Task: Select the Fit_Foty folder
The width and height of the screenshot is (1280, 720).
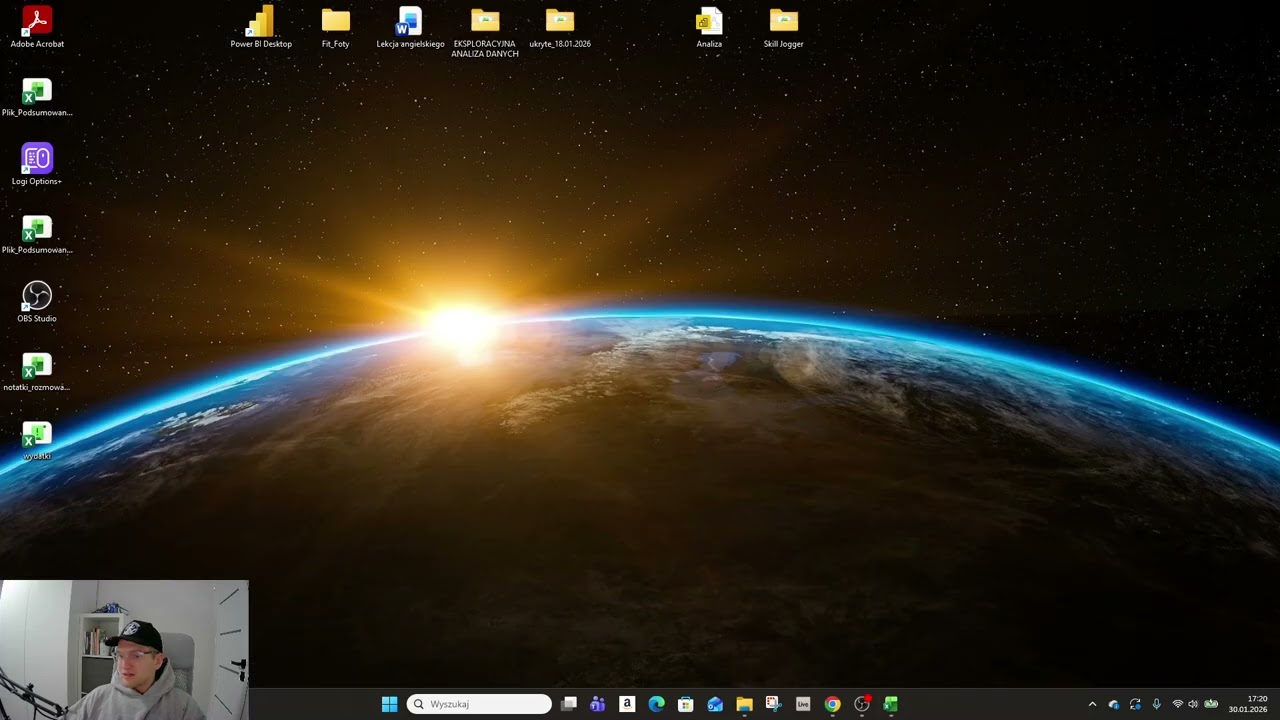Action: click(336, 27)
